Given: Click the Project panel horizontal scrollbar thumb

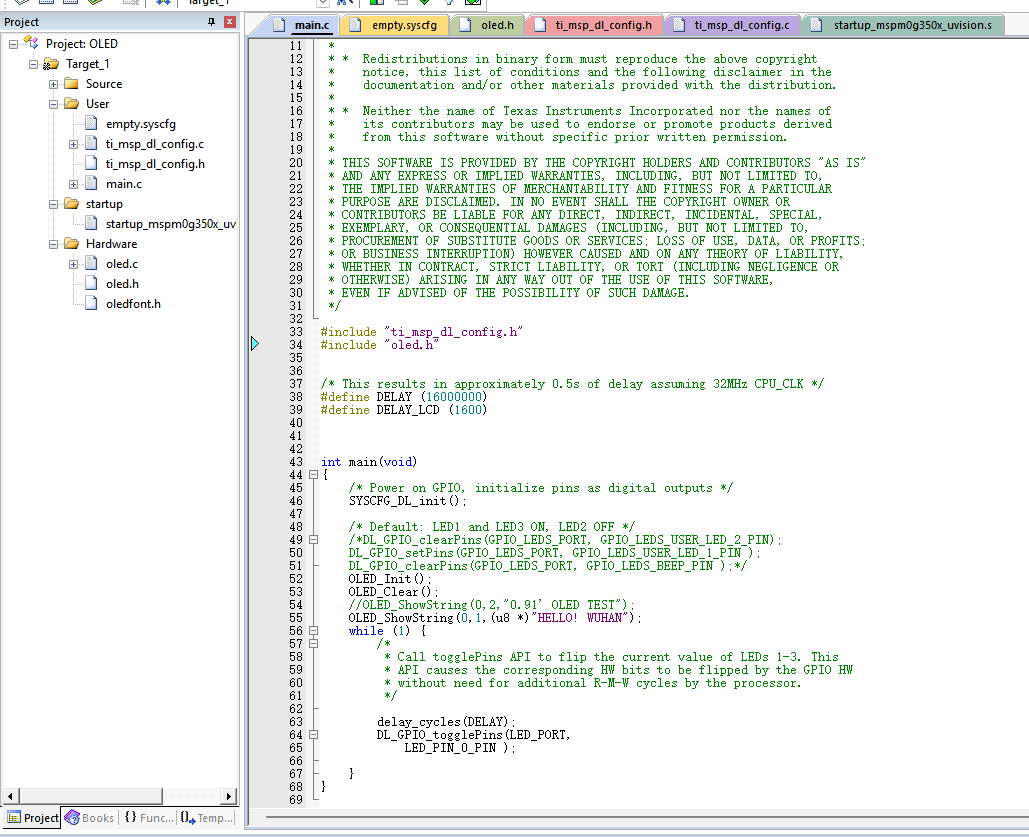Looking at the screenshot, I should [x=90, y=796].
